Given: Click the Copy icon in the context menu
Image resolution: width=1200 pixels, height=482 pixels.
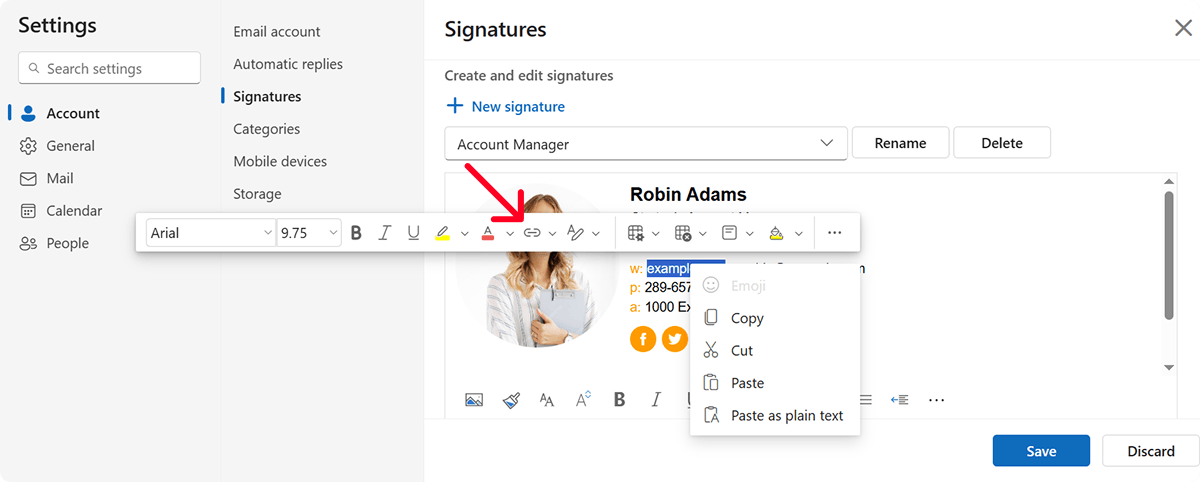Looking at the screenshot, I should [711, 318].
